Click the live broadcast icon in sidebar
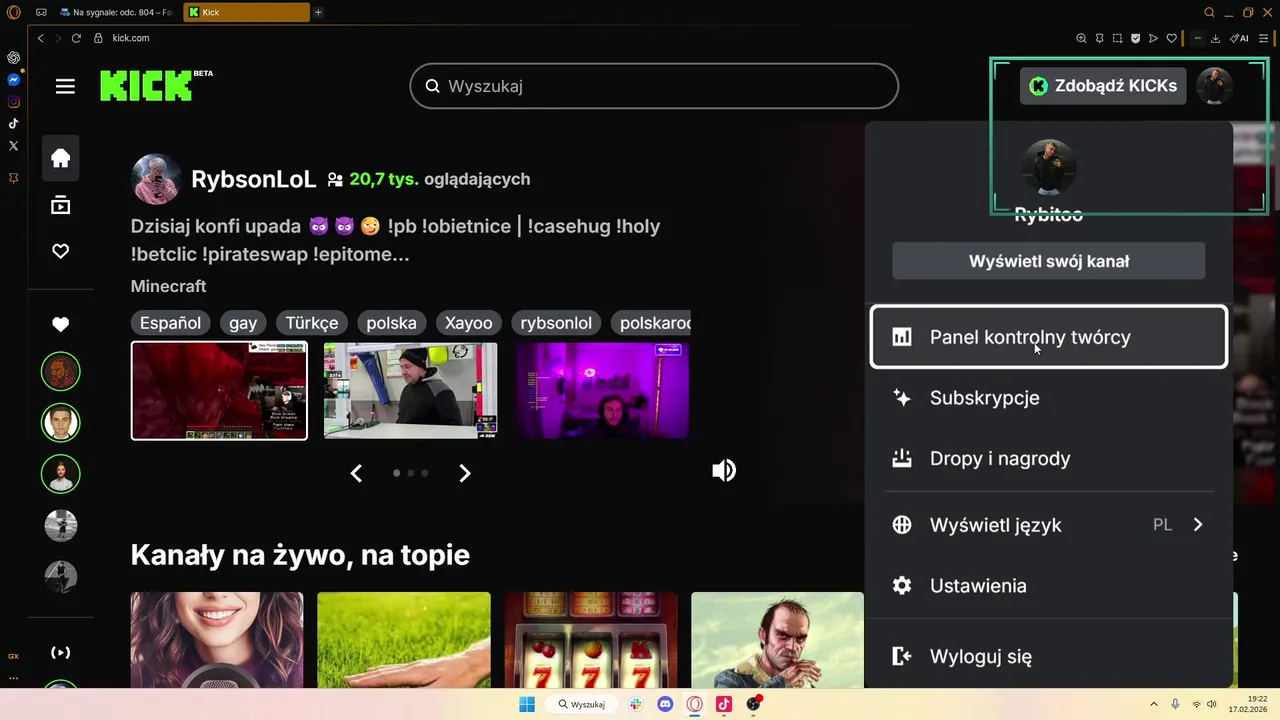The image size is (1280, 720). (x=61, y=653)
